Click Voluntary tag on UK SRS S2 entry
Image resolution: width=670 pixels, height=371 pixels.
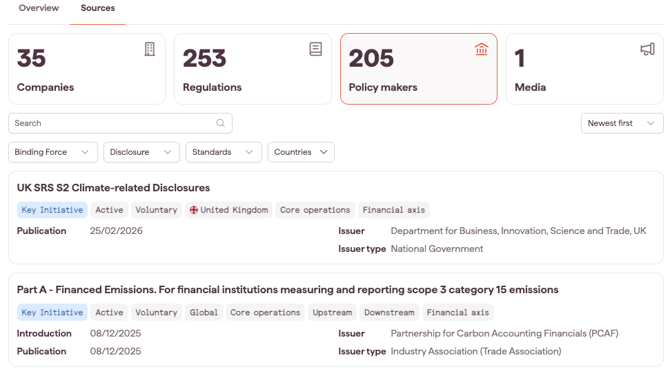(x=156, y=210)
